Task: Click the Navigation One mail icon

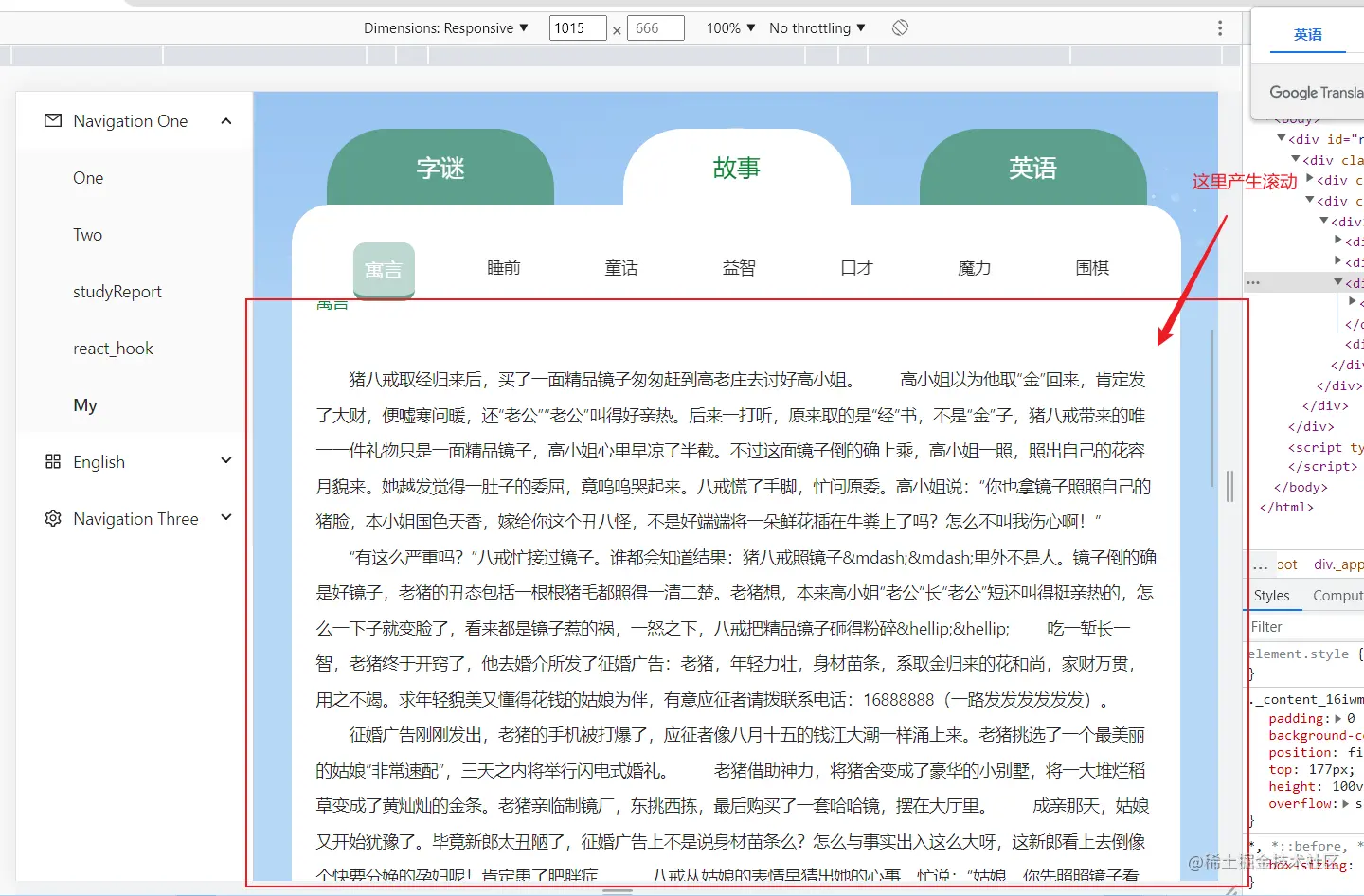Action: [x=53, y=120]
